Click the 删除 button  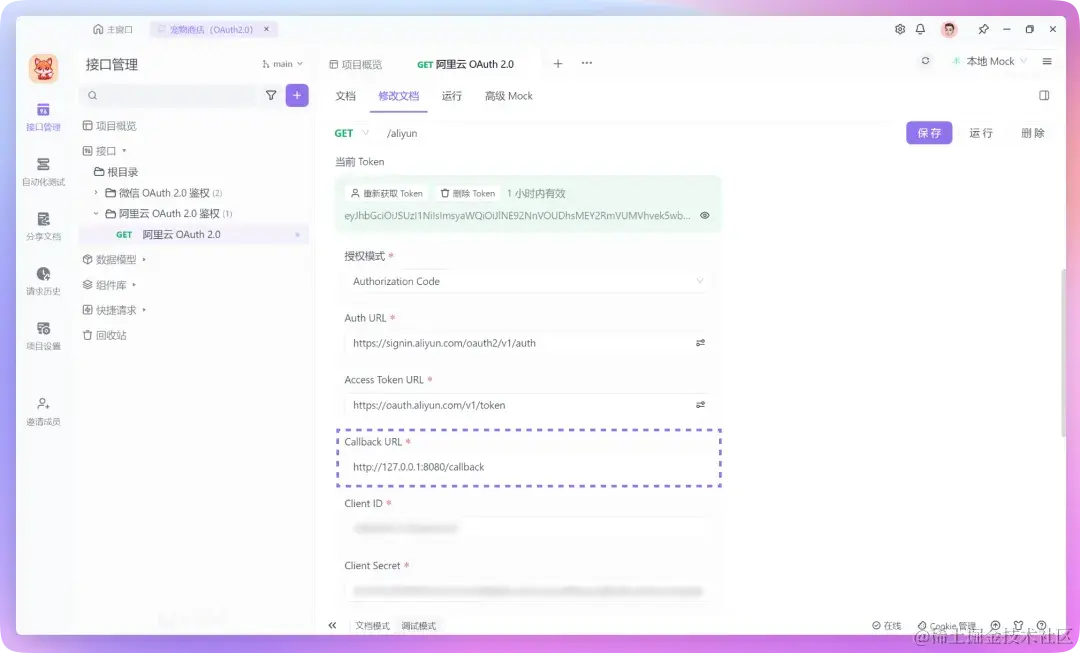pyautogui.click(x=1032, y=133)
